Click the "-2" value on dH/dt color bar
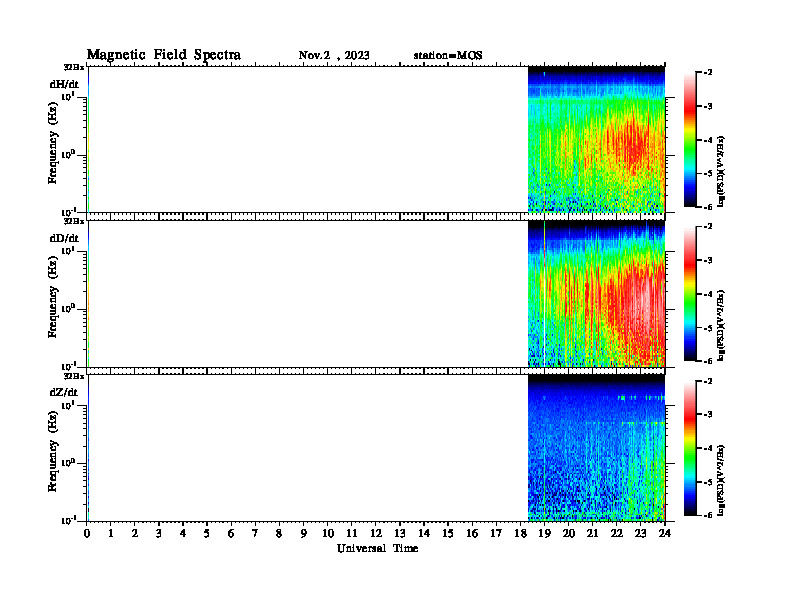 [x=708, y=73]
